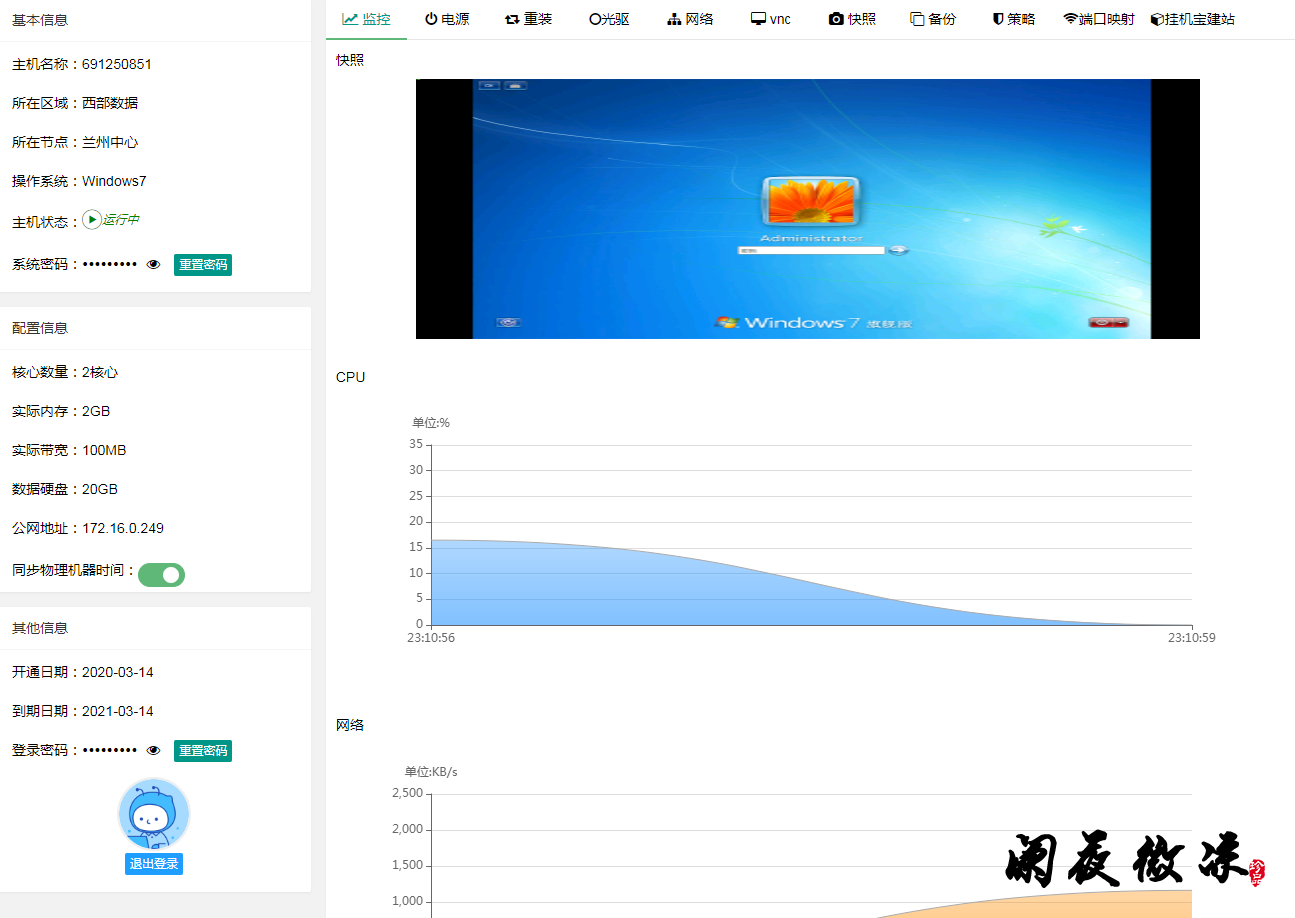
Task: Click the 运行中 running status indicator
Action: point(110,220)
